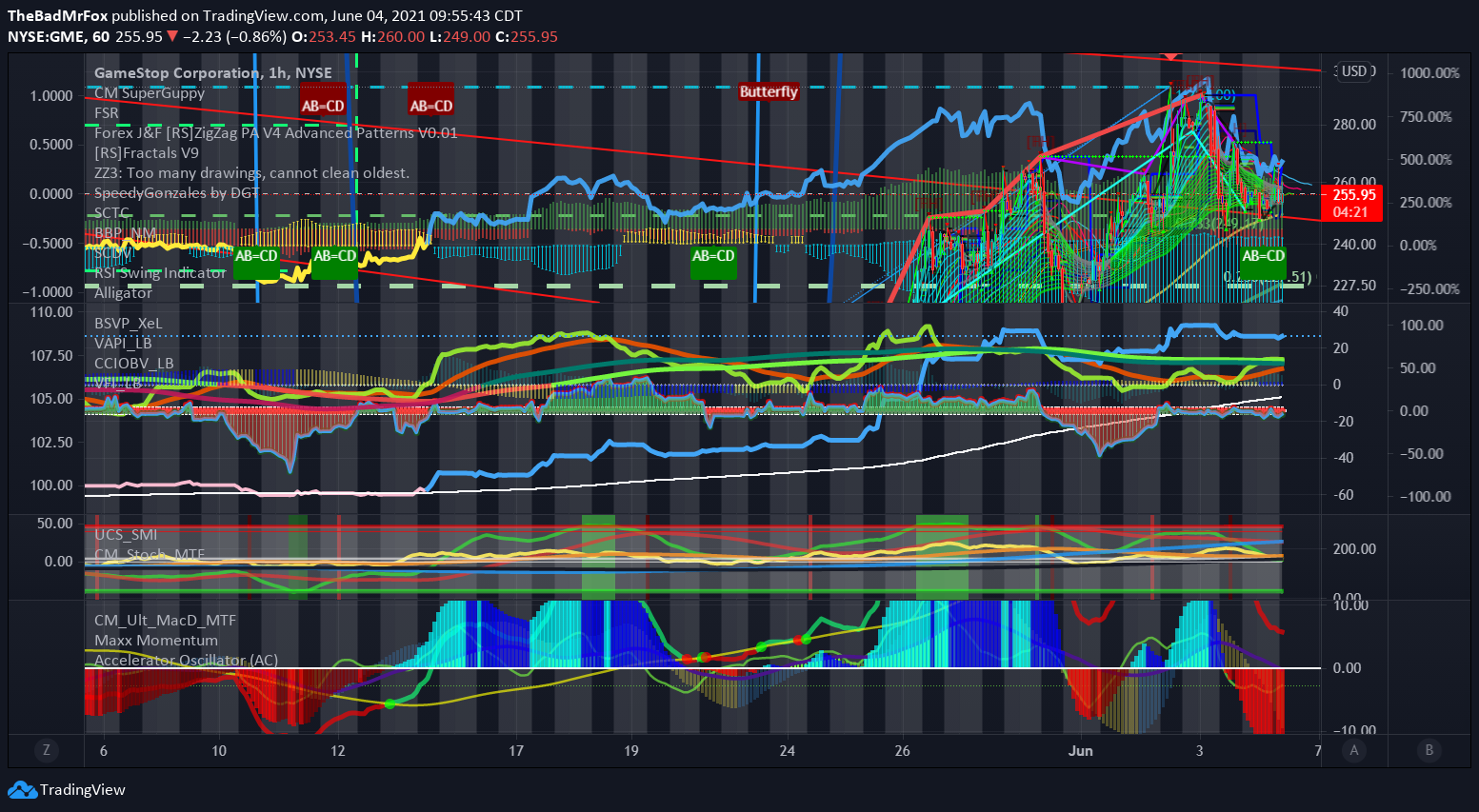The height and width of the screenshot is (812, 1479).
Task: Click the Forex J&F ZigZag Advanced Patterns label
Action: coord(276,133)
